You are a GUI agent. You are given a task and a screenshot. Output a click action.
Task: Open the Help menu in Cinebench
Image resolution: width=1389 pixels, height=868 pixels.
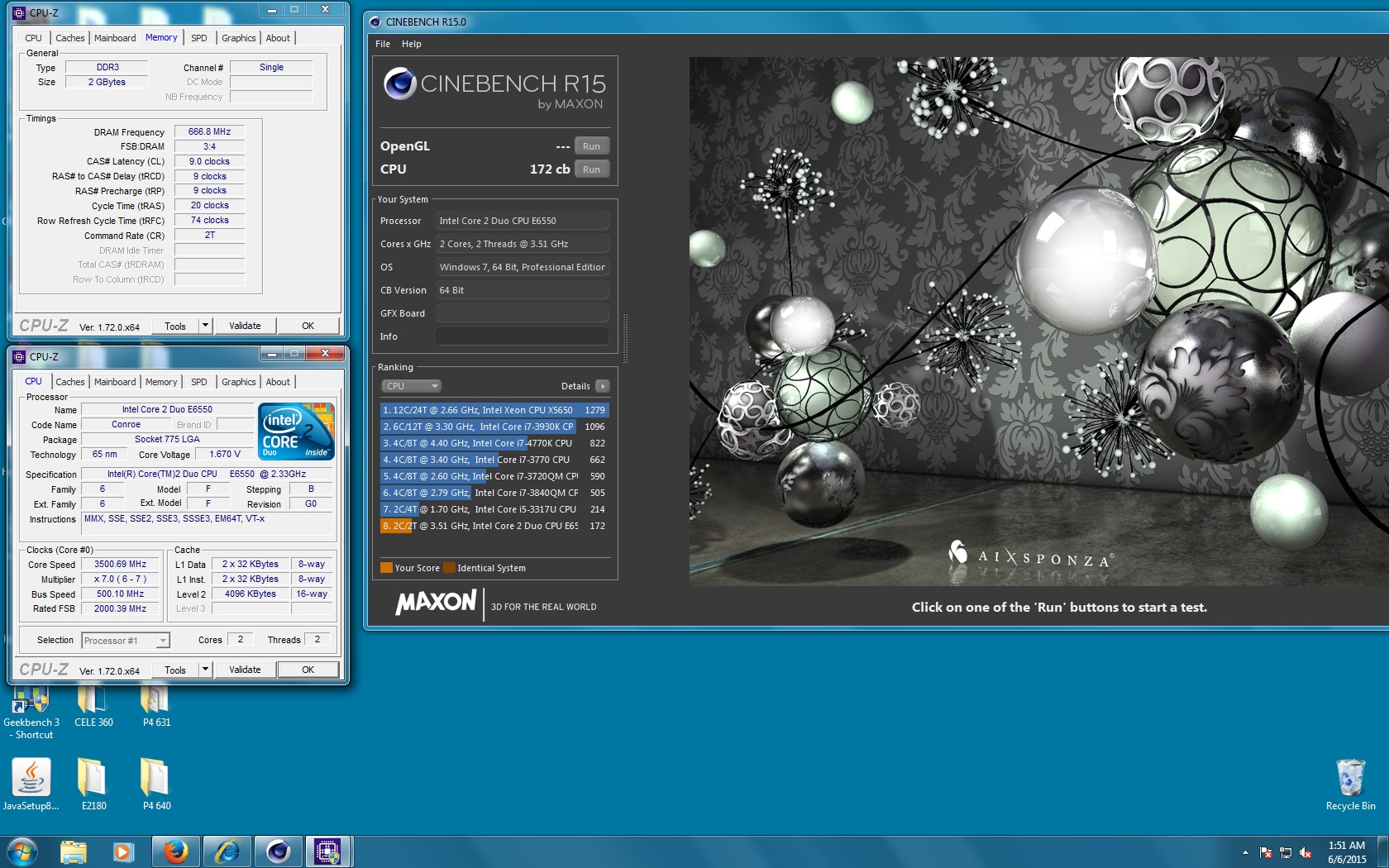pyautogui.click(x=412, y=44)
